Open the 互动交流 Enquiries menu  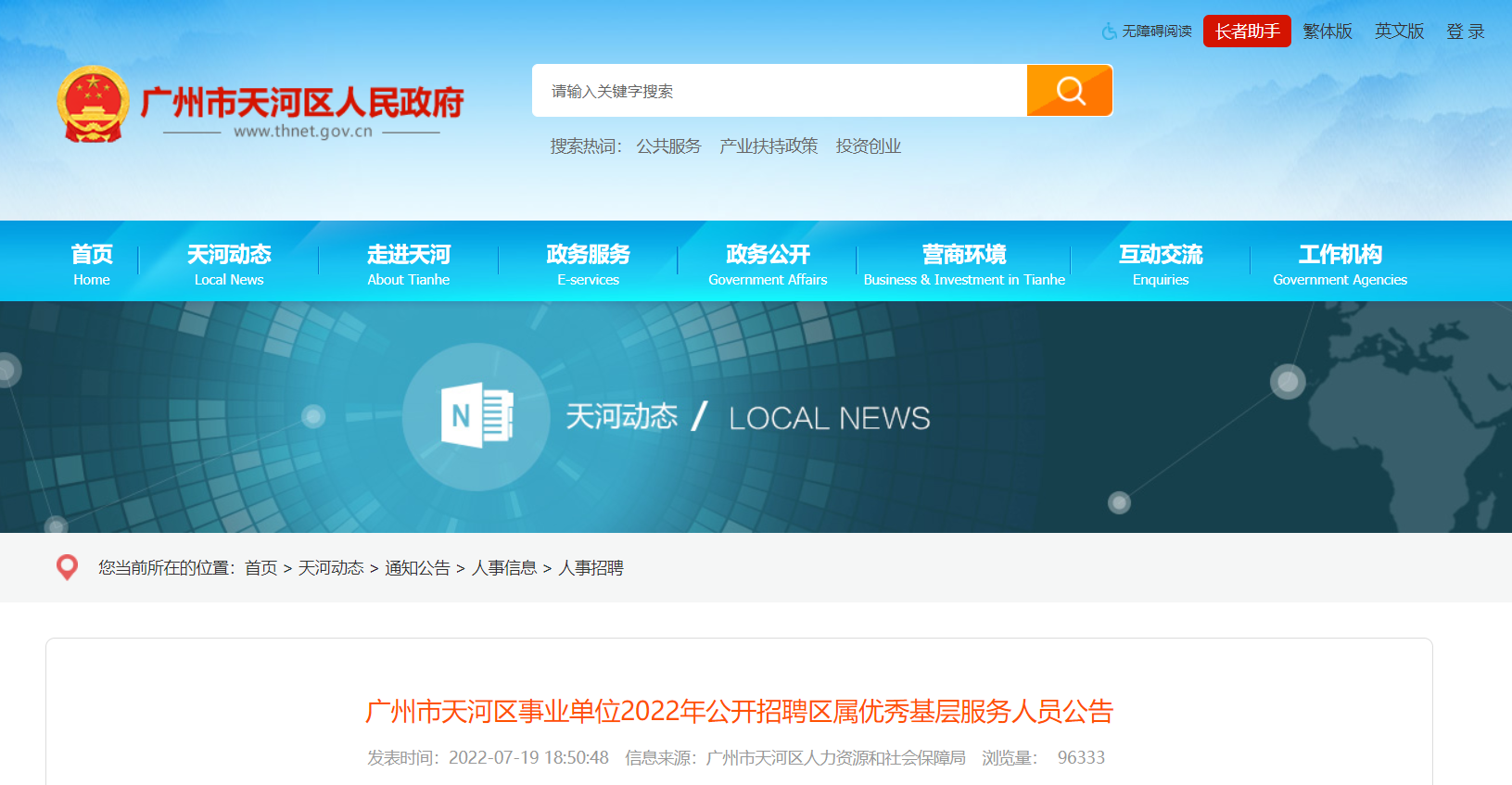click(x=1161, y=264)
